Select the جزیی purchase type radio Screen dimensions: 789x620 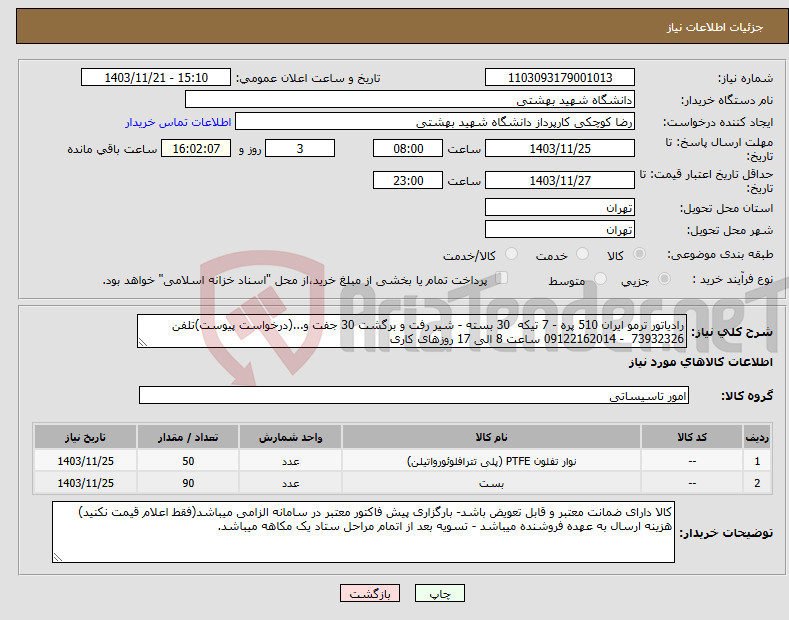tap(664, 279)
